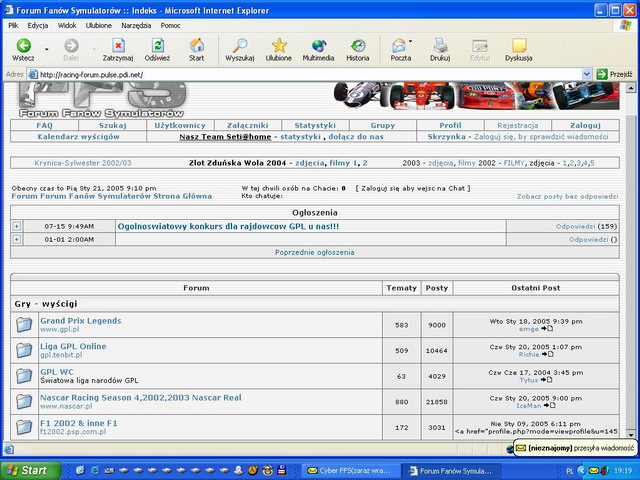The image size is (640, 480).
Task: Open the Narzędzia menu
Action: point(136,25)
